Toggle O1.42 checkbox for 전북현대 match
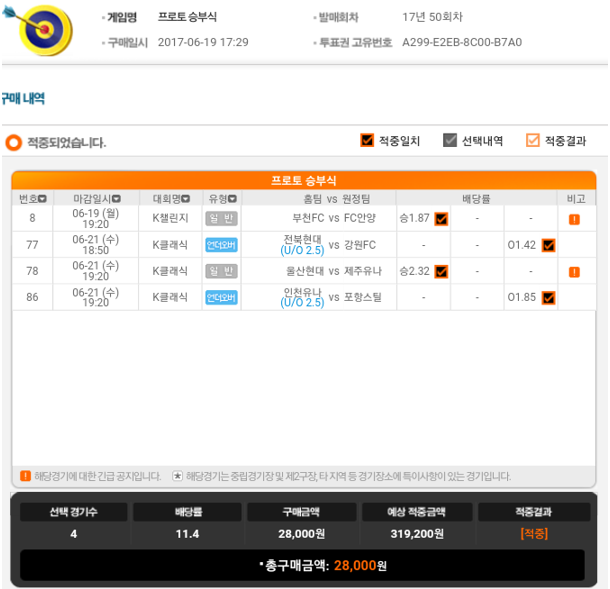The width and height of the screenshot is (610, 589). tap(549, 245)
